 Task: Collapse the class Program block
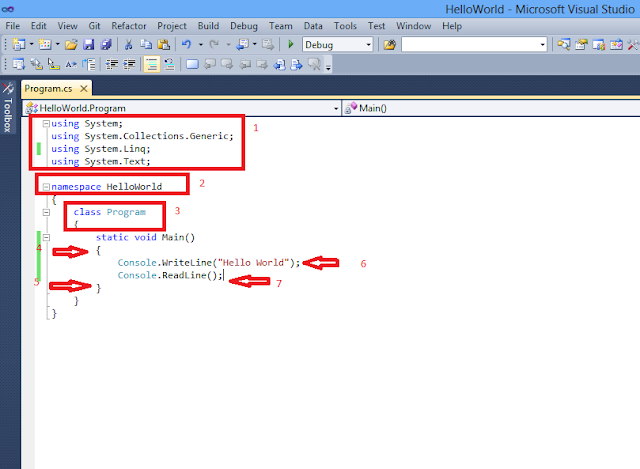click(x=46, y=212)
